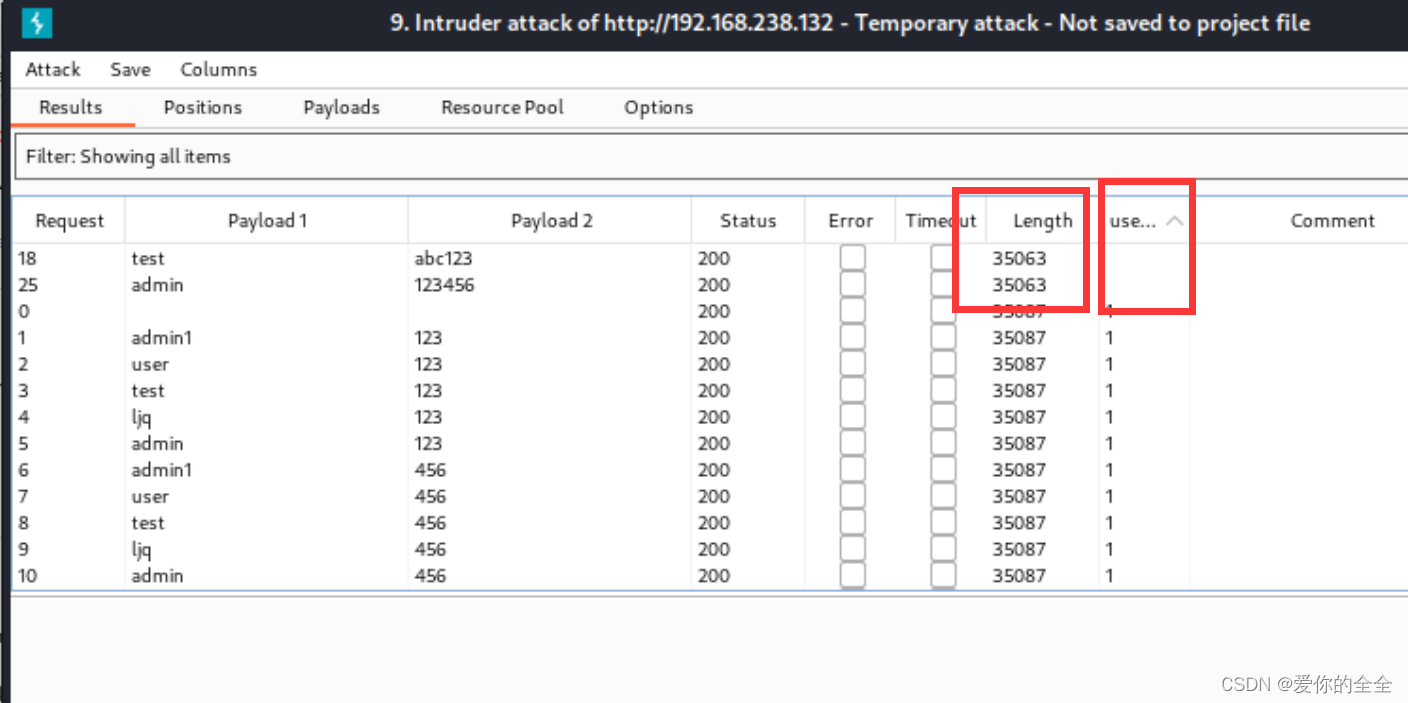The height and width of the screenshot is (703, 1408).
Task: Toggle Error checkbox for request 7
Action: [852, 497]
